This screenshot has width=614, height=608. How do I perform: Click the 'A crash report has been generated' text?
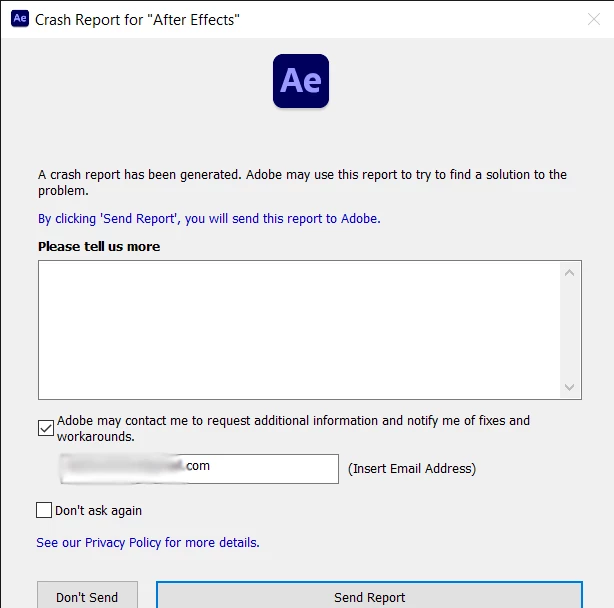click(302, 182)
